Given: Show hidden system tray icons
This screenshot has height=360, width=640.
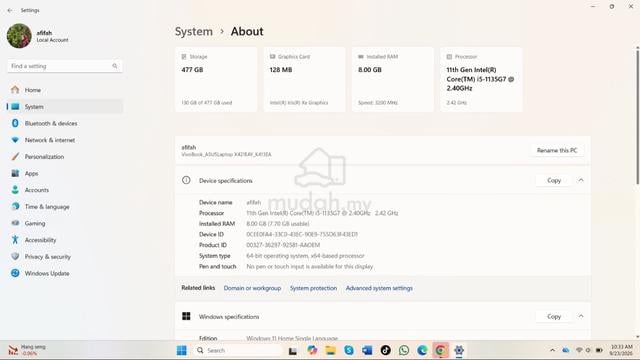Looking at the screenshot, I should 552,350.
